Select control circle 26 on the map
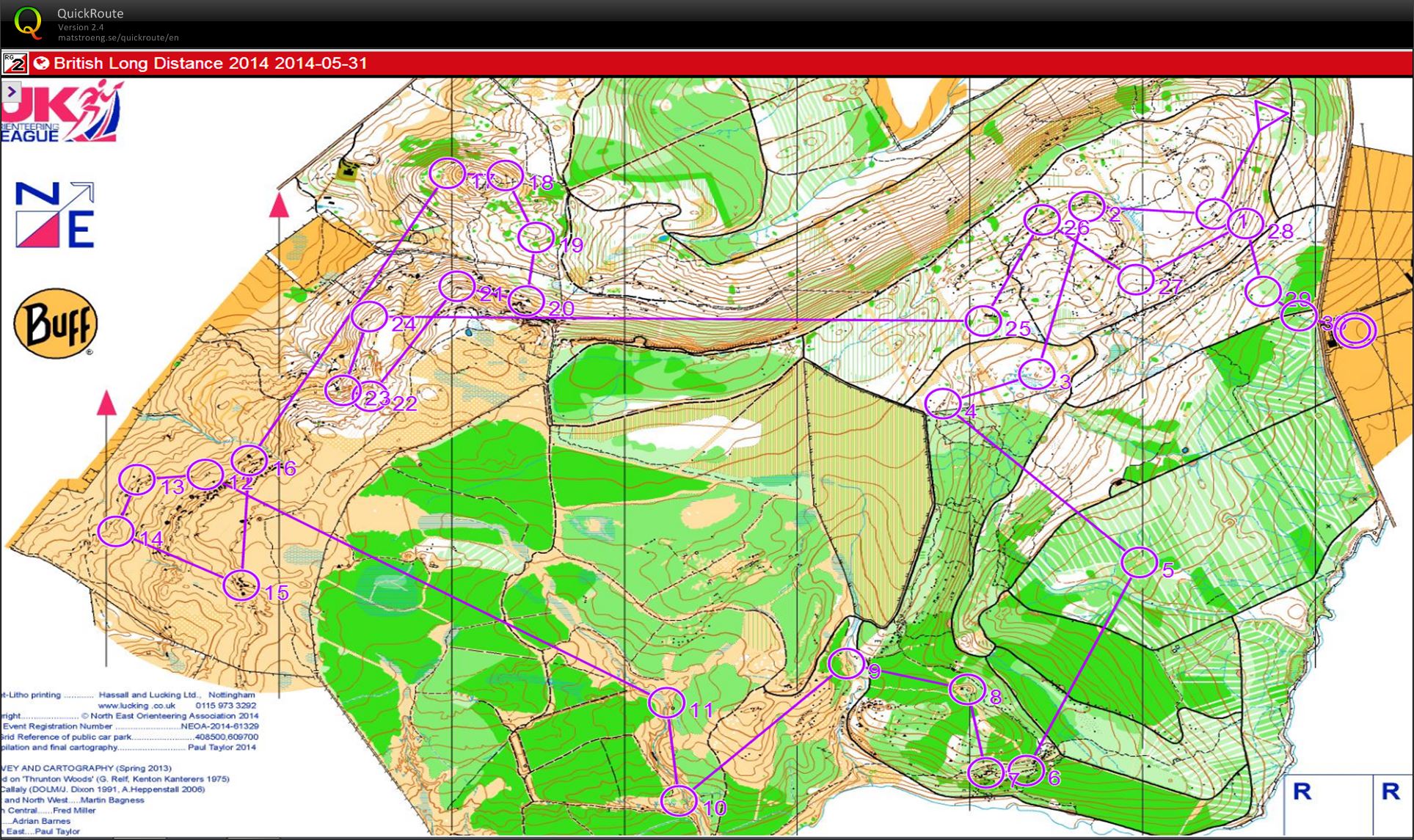The height and width of the screenshot is (840, 1414). point(1041,220)
